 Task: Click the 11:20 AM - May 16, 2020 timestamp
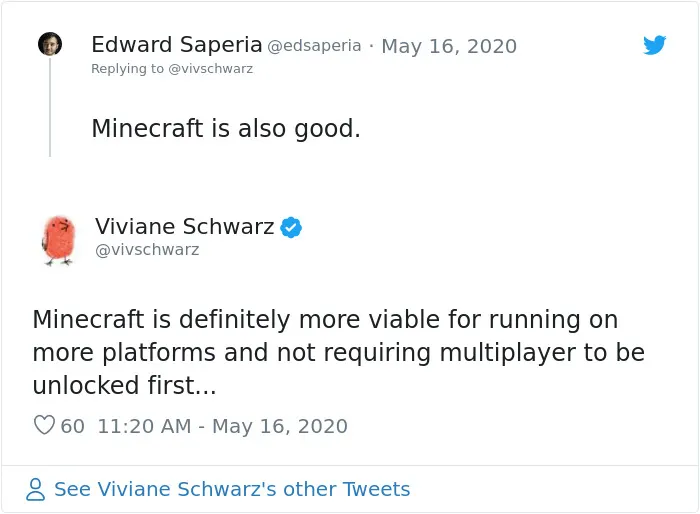coord(223,426)
